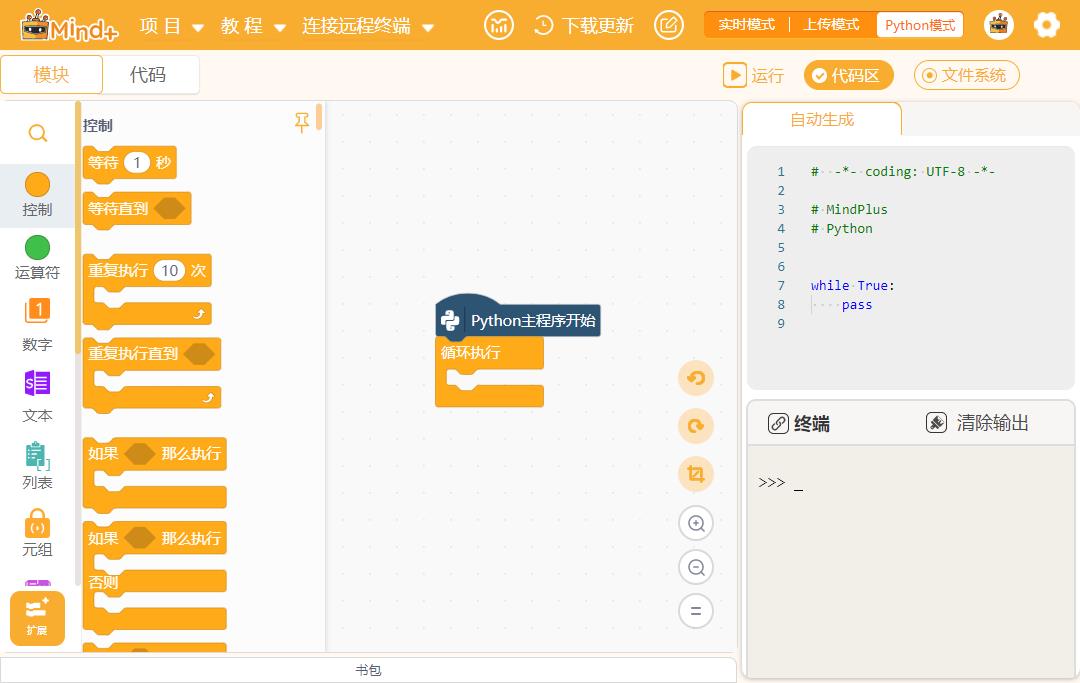Viewport: 1080px width, 683px height.
Task: Click the redo button on canvas
Action: click(696, 426)
